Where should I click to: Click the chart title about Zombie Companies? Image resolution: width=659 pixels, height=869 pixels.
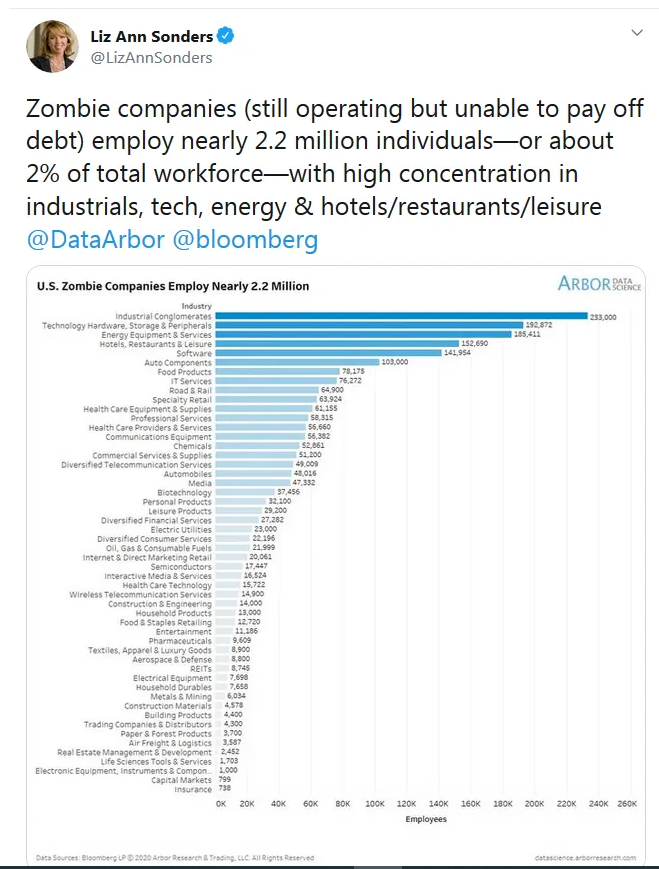pos(172,286)
